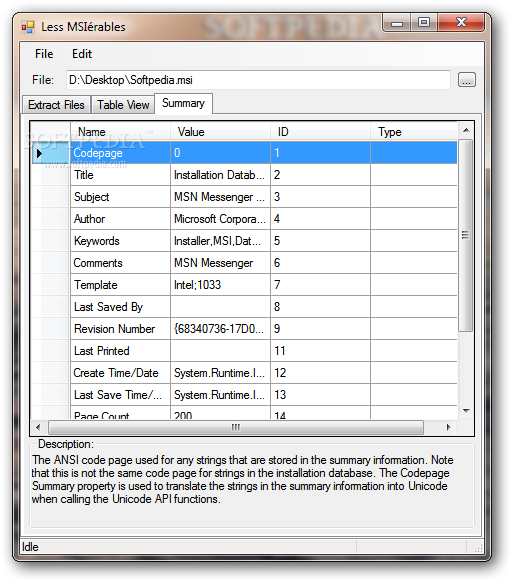The image size is (512, 582).
Task: Click the Less MSIérables app icon in title bar
Action: point(28,27)
